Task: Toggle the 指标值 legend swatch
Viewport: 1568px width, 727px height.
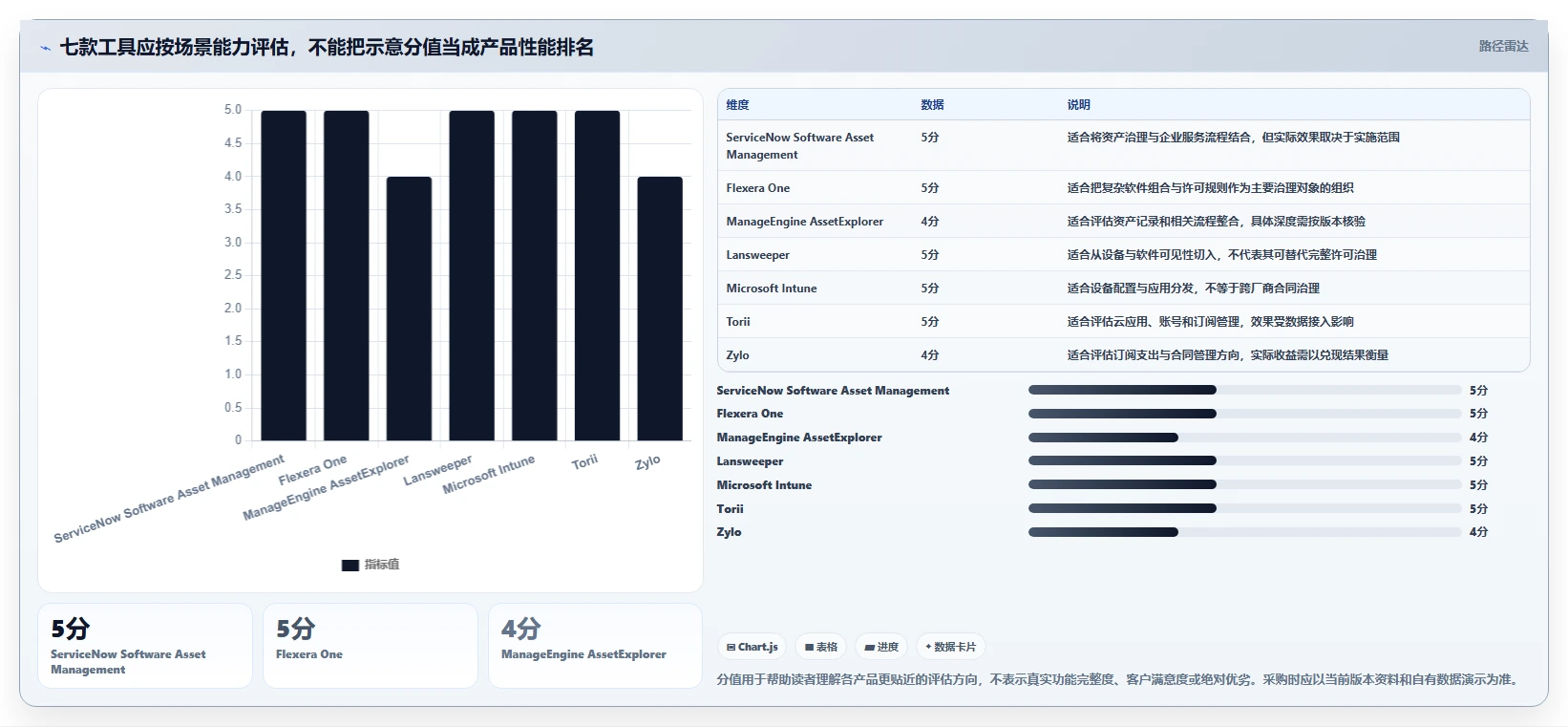Action: pos(350,566)
